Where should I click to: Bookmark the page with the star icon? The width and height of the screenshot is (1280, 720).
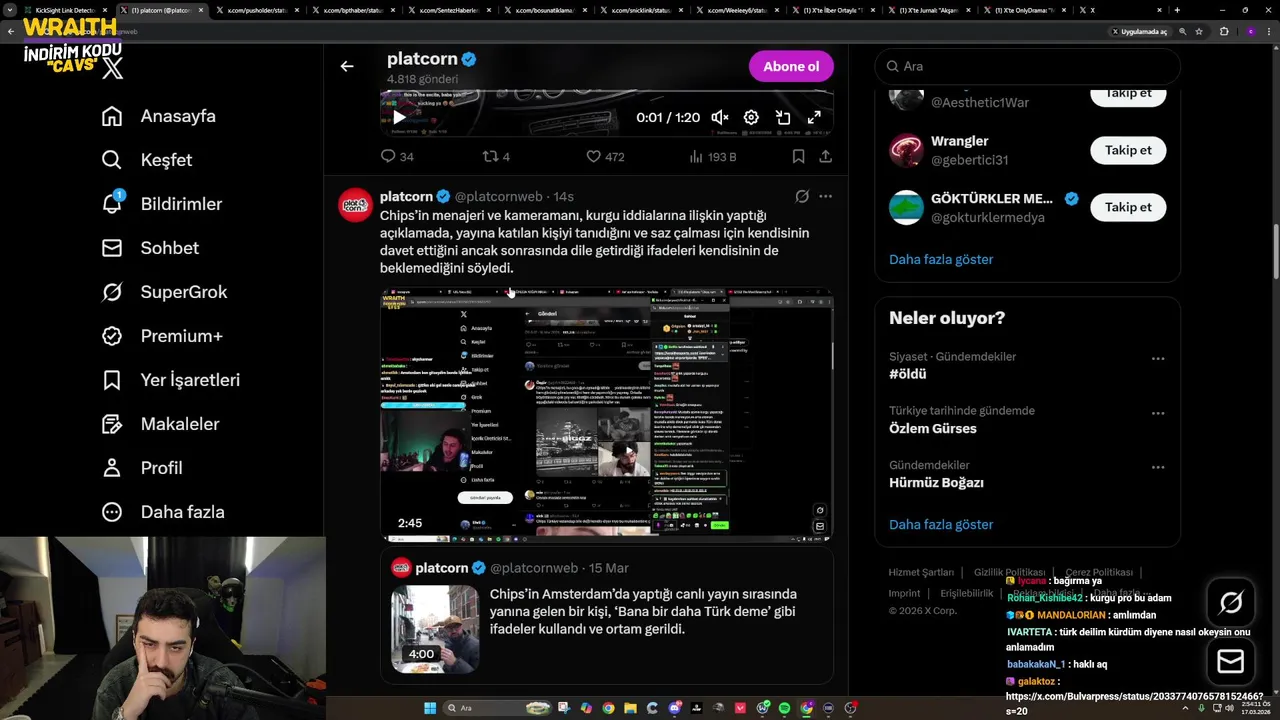tap(1199, 31)
